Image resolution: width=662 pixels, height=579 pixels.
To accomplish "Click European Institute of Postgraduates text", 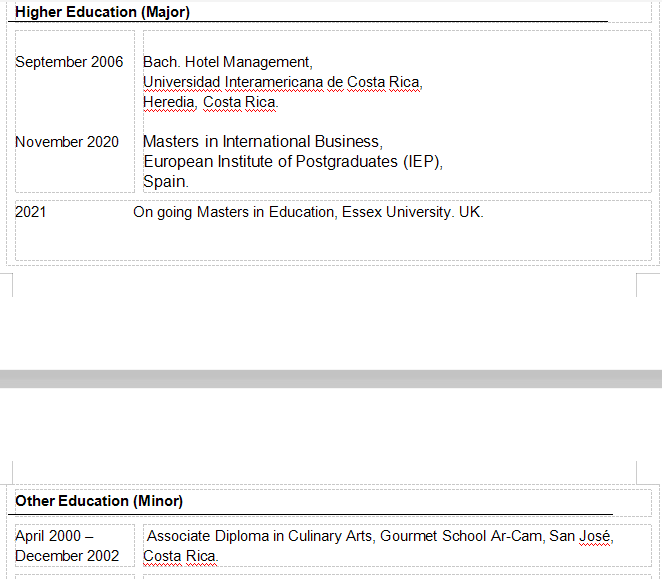I will click(x=271, y=162).
